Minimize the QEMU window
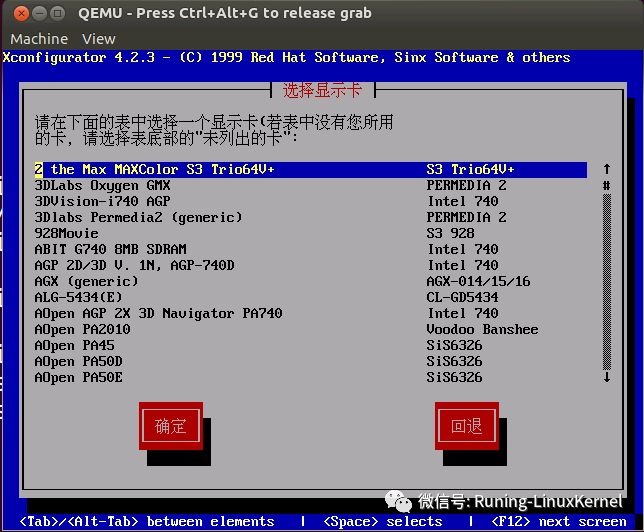644x532 pixels. (39, 14)
